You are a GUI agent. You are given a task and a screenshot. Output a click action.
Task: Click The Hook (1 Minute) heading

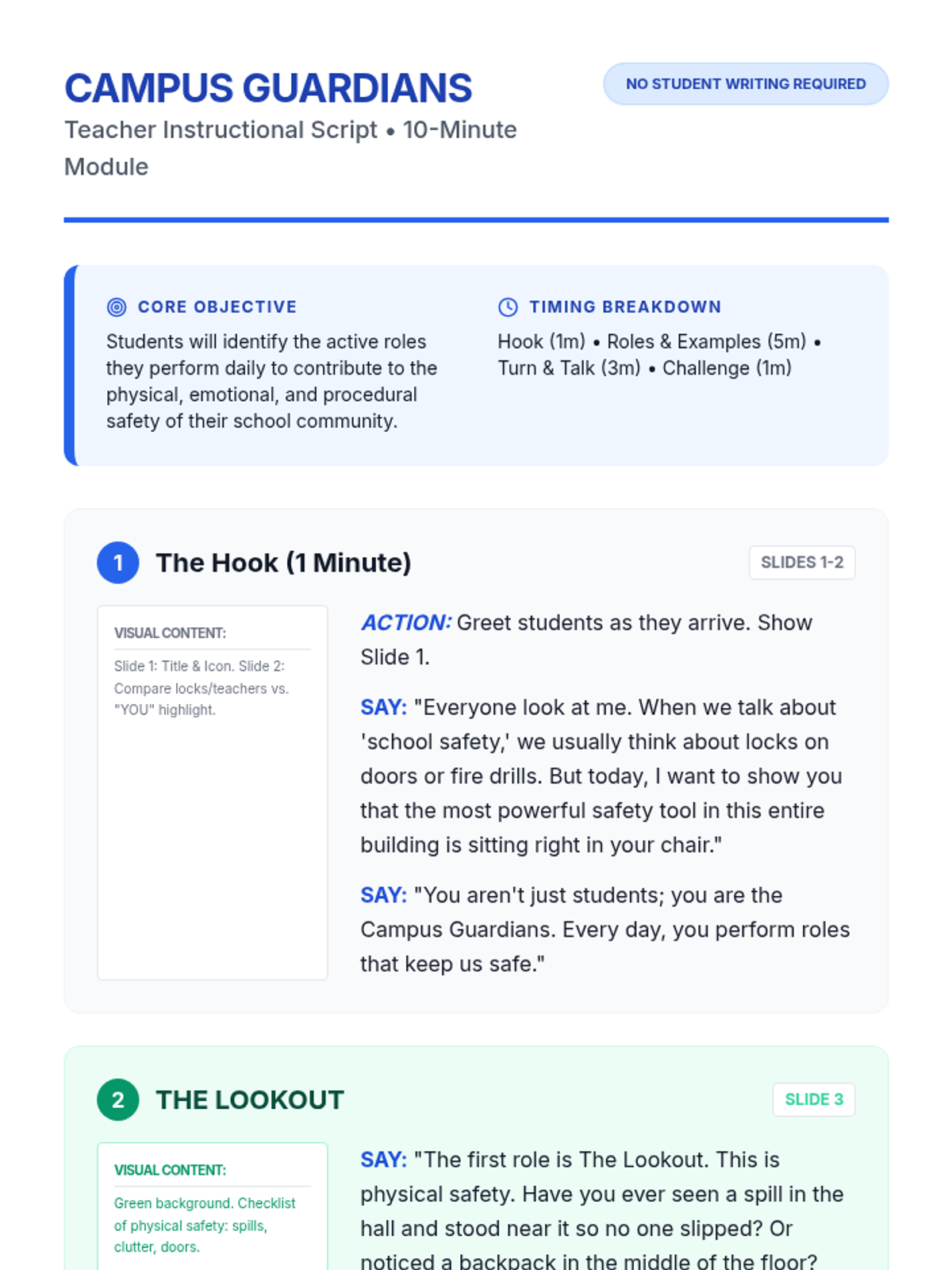pyautogui.click(x=283, y=563)
